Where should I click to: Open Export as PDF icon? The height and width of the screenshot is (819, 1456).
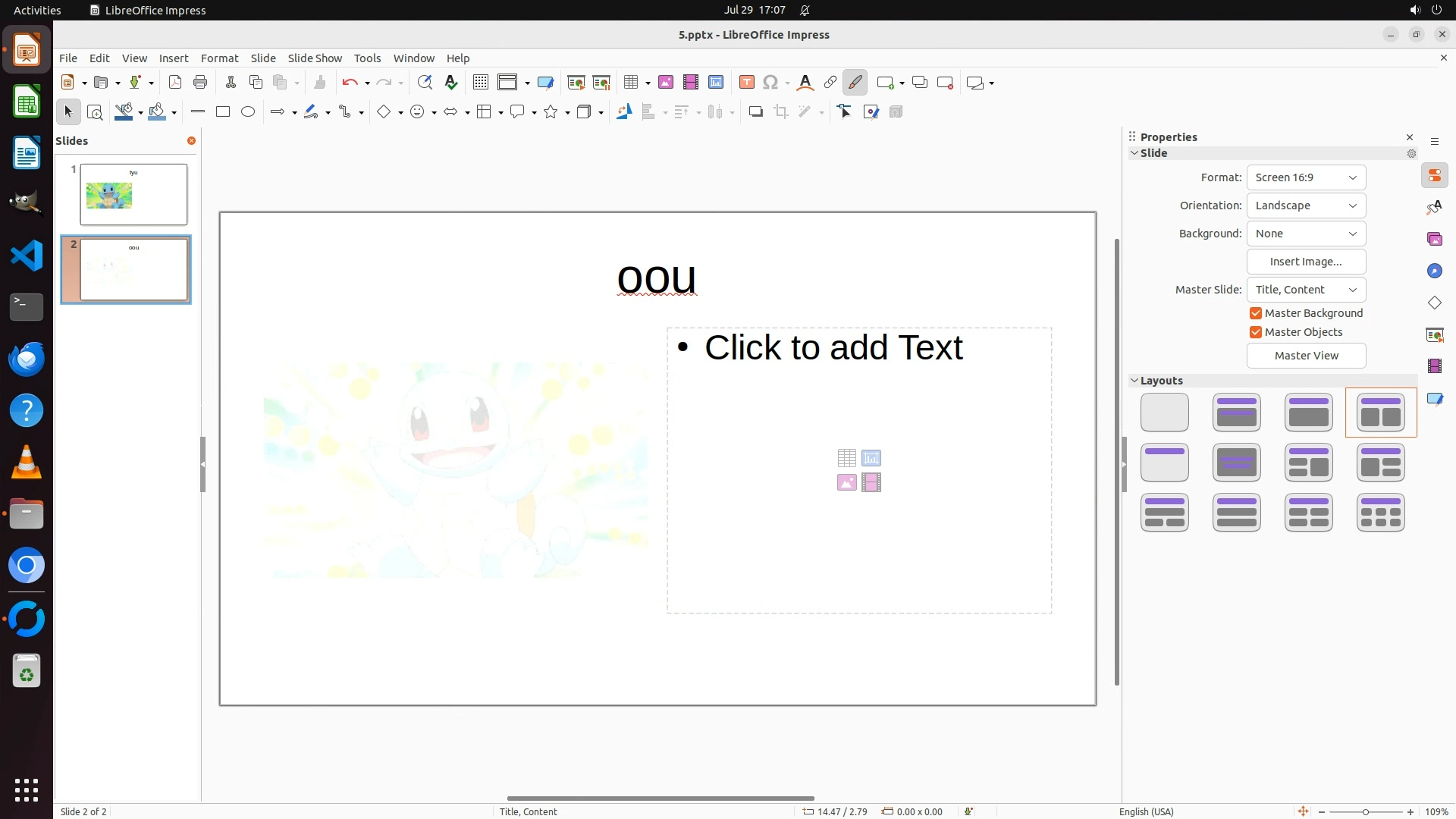pos(175,83)
